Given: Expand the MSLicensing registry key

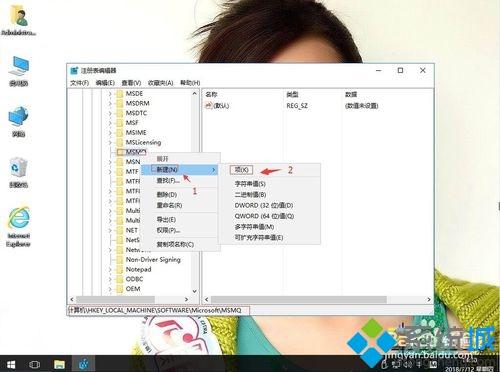Looking at the screenshot, I should pyautogui.click(x=110, y=142).
